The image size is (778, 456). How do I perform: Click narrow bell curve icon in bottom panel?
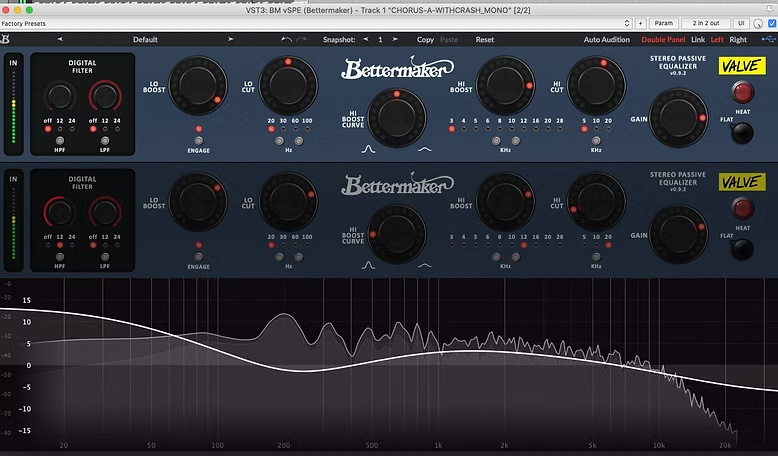click(x=368, y=265)
